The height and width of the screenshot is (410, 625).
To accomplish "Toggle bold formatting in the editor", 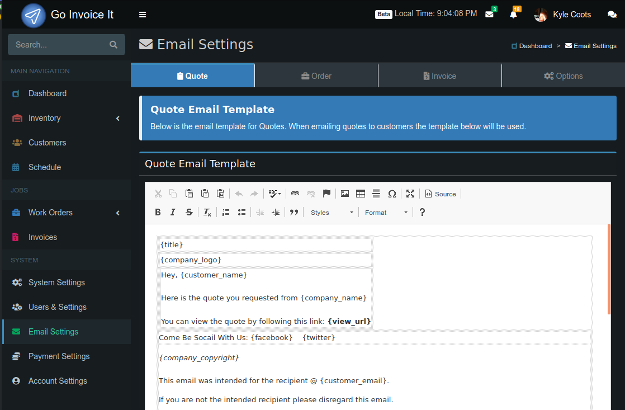I will [158, 212].
